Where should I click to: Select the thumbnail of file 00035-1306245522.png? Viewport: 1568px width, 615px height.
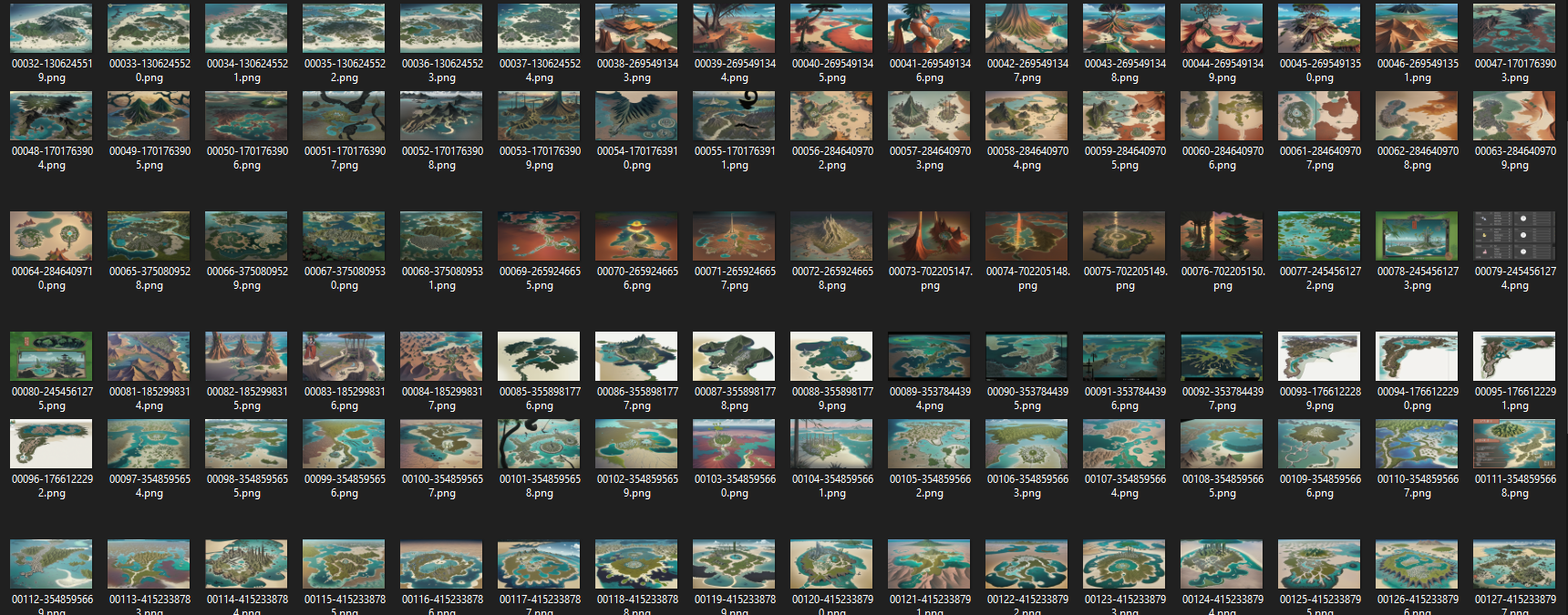(x=344, y=27)
